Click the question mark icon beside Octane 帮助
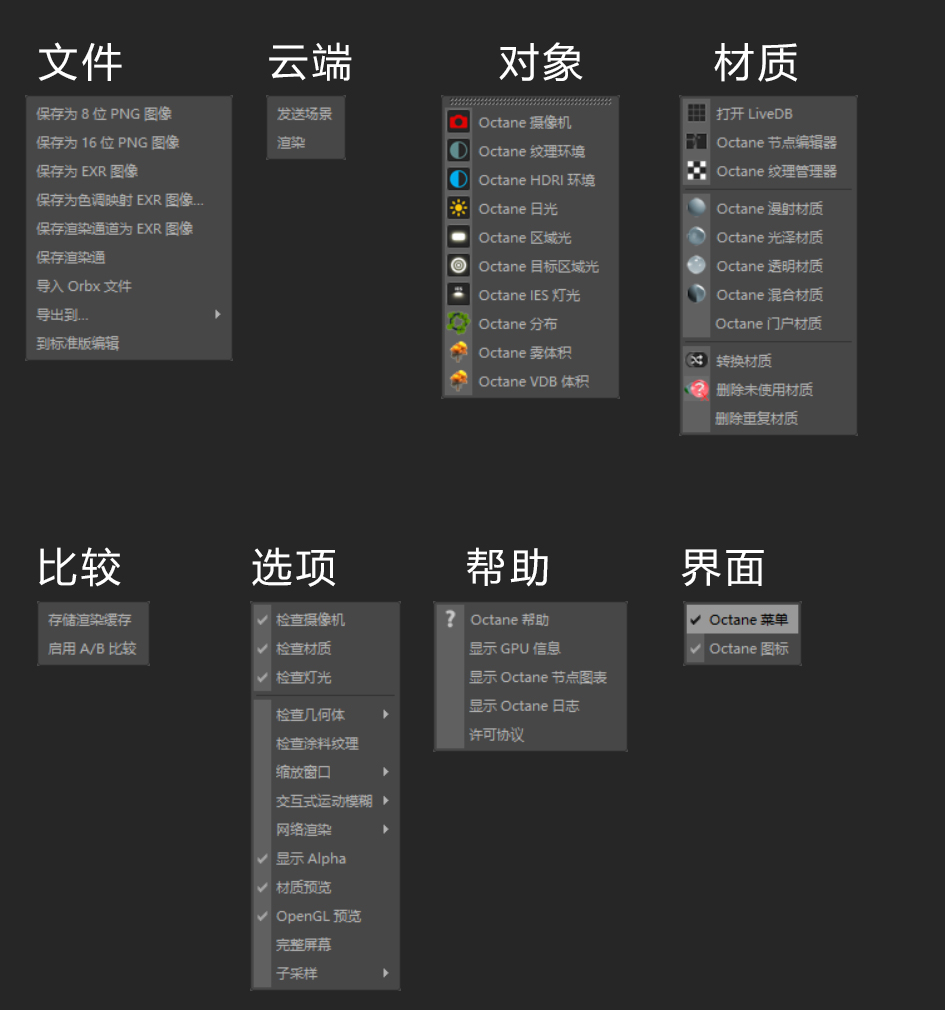 (x=450, y=619)
